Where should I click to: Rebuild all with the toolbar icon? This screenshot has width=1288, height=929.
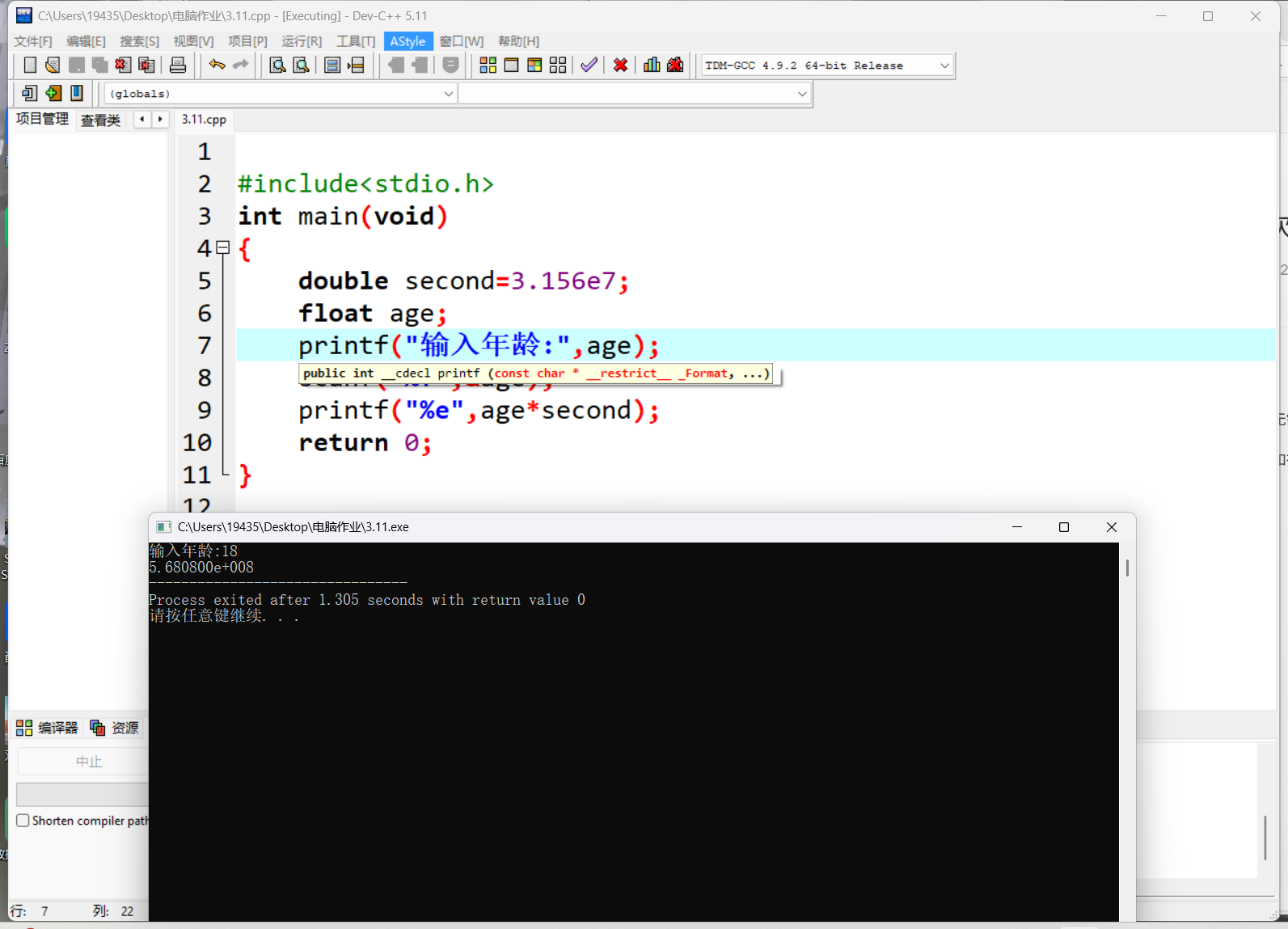click(558, 65)
